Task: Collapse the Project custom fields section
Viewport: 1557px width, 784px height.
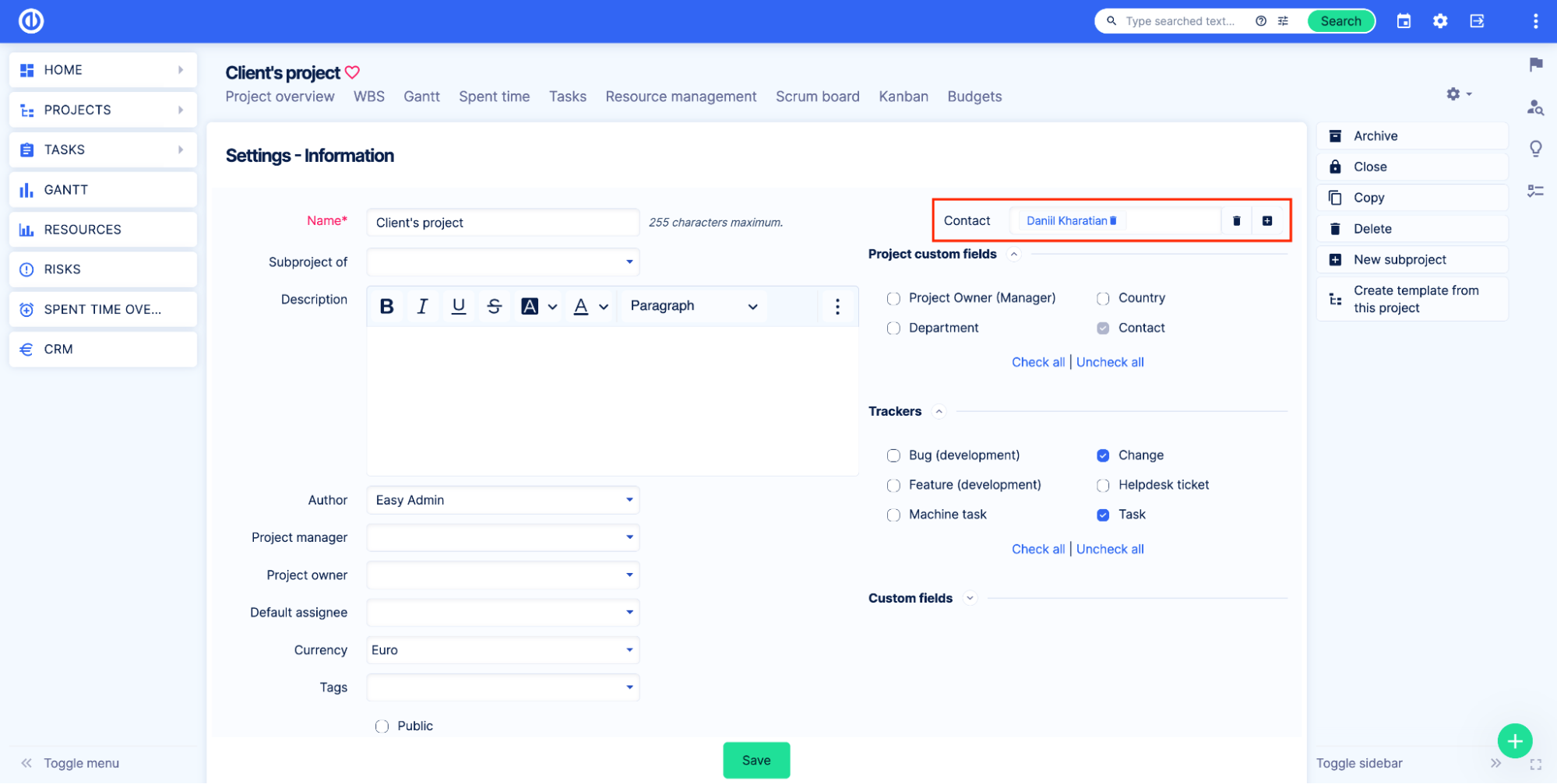Action: click(x=1013, y=254)
